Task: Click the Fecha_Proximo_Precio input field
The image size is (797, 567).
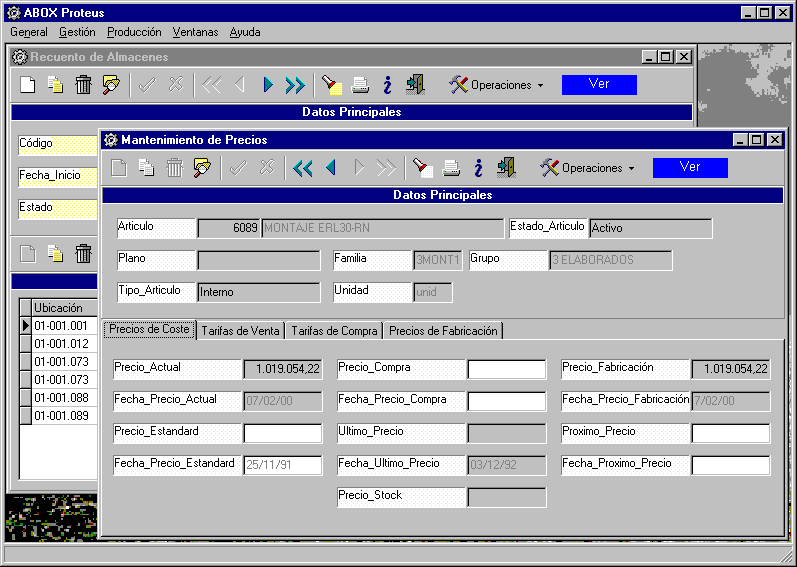Action: point(731,465)
